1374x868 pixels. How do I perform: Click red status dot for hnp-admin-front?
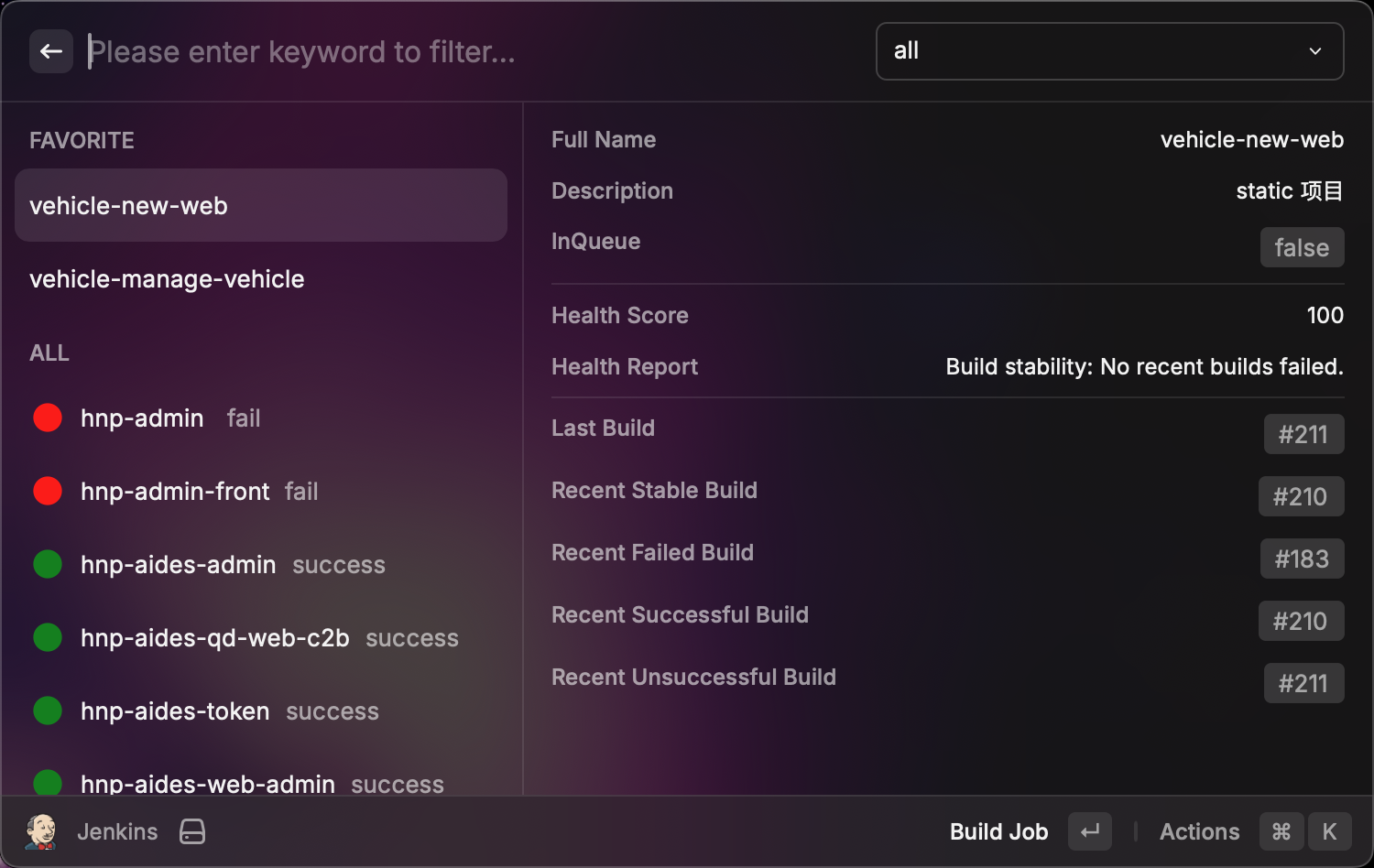click(48, 491)
